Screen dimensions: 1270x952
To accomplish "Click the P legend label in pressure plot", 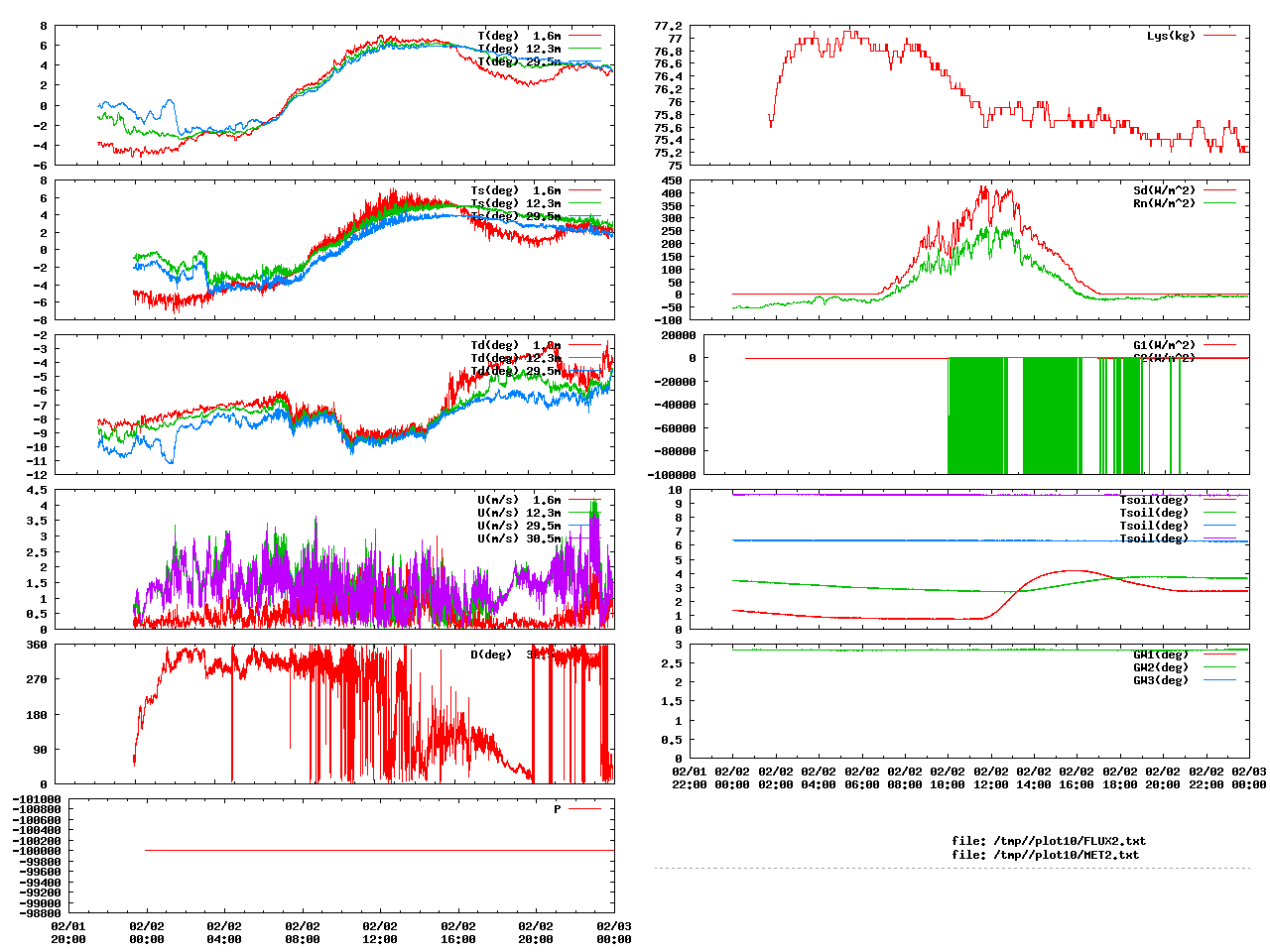I will [x=558, y=809].
